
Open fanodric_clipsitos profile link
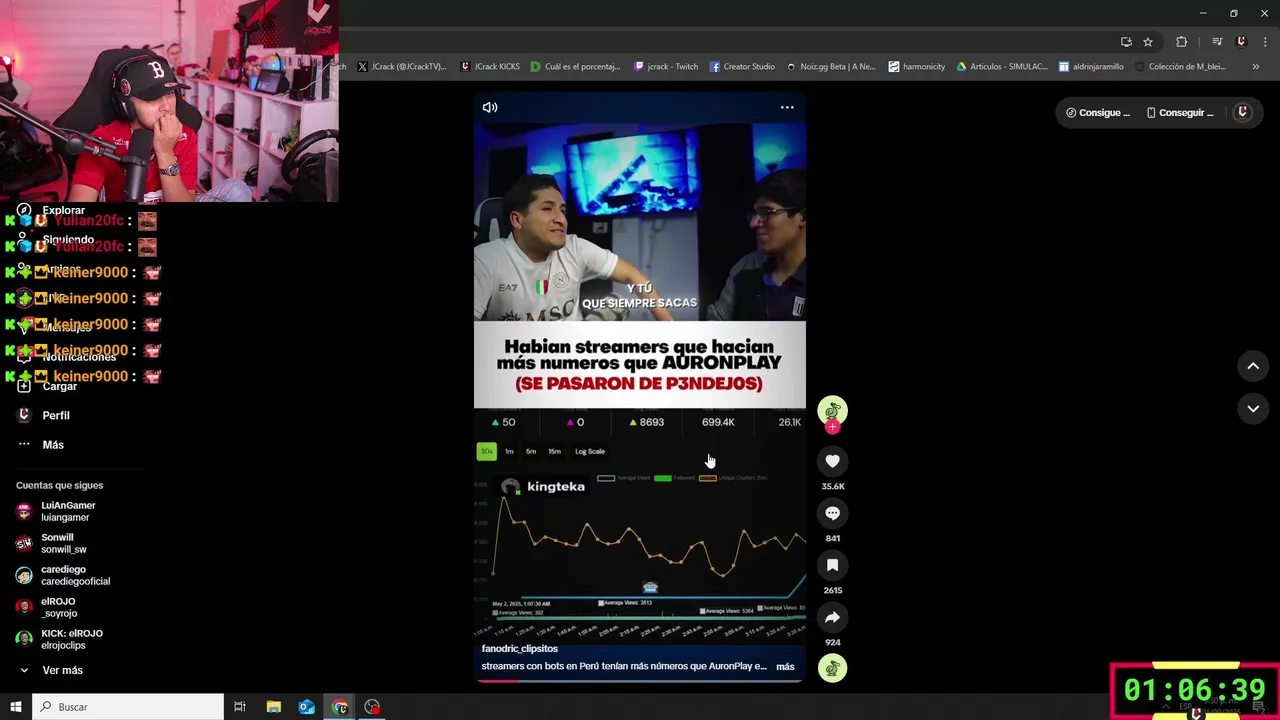519,649
